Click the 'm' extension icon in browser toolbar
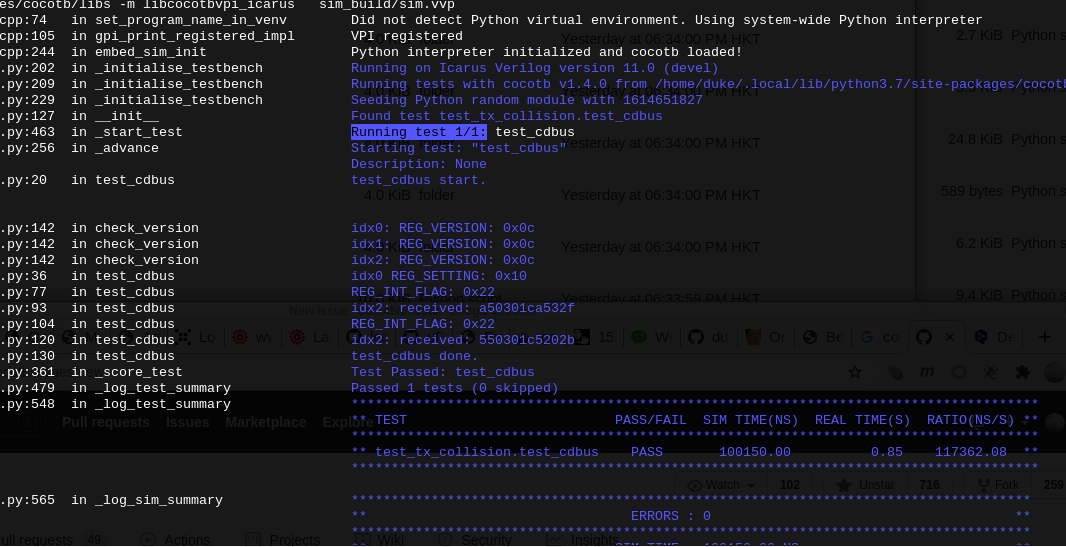 (x=927, y=372)
